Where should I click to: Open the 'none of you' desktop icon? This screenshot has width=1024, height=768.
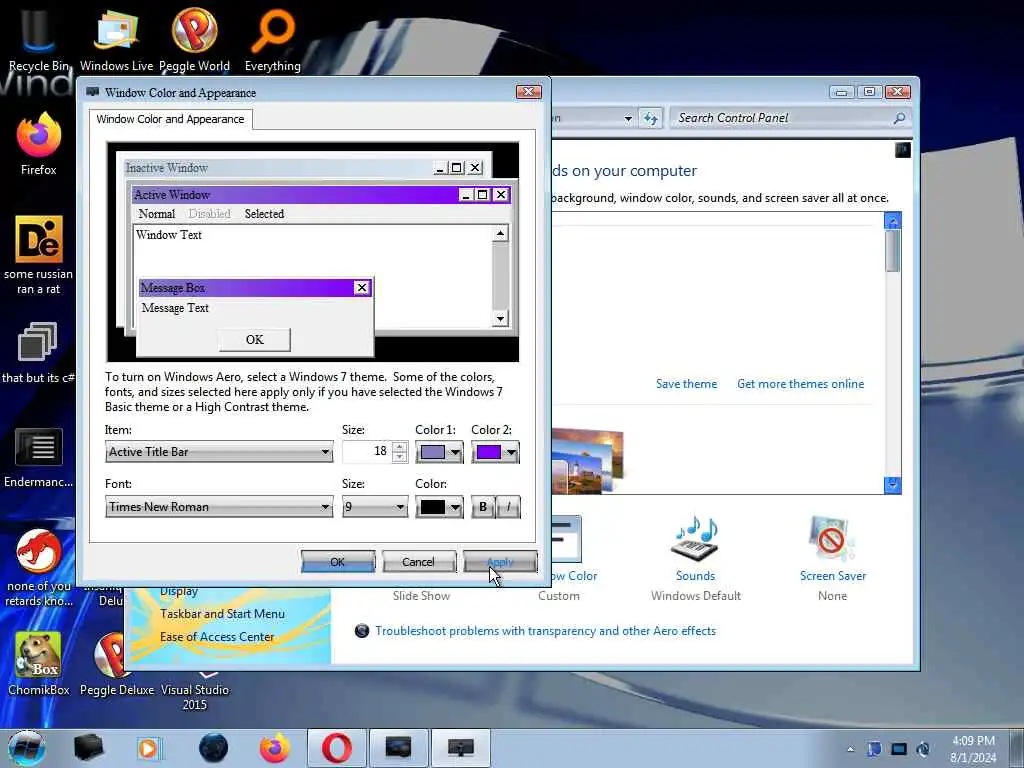(x=39, y=567)
